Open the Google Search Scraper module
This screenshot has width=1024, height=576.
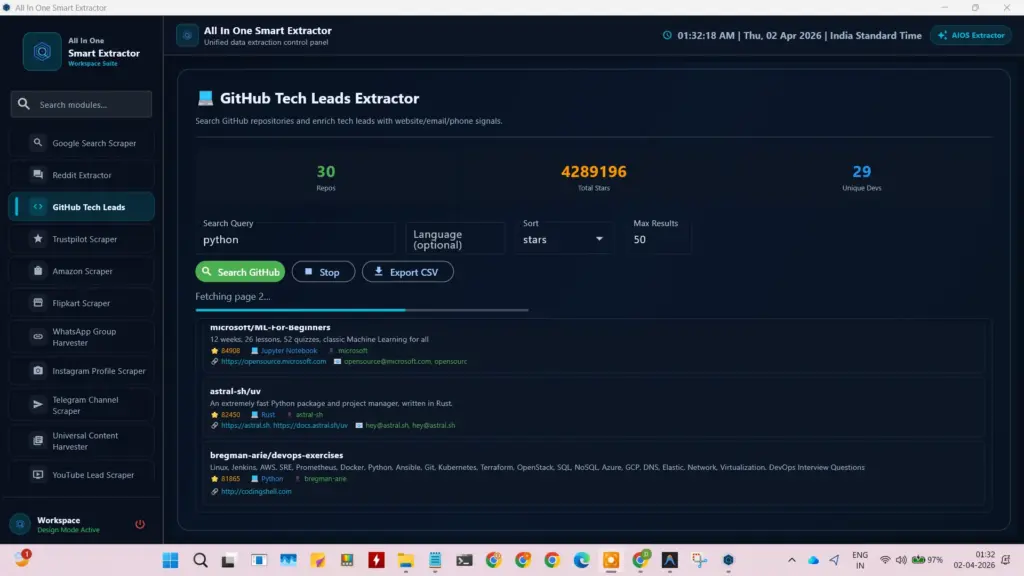[82, 143]
